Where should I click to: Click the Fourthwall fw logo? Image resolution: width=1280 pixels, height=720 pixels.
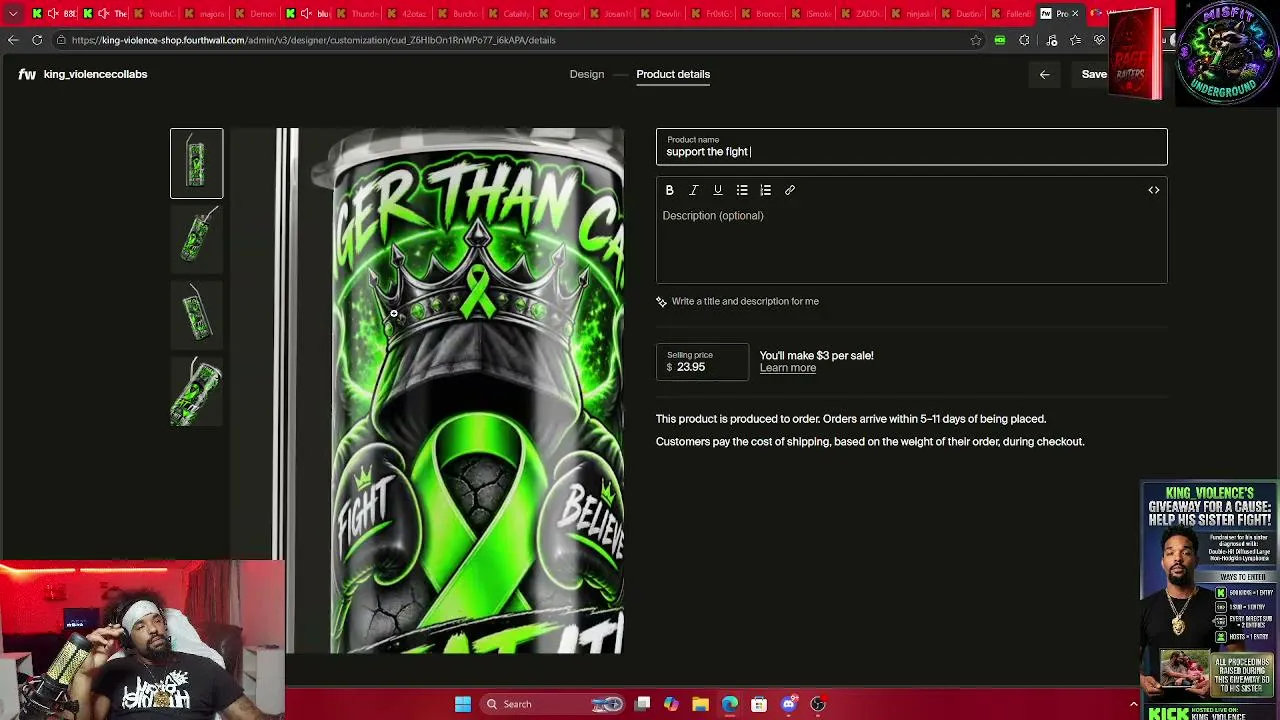click(x=27, y=74)
